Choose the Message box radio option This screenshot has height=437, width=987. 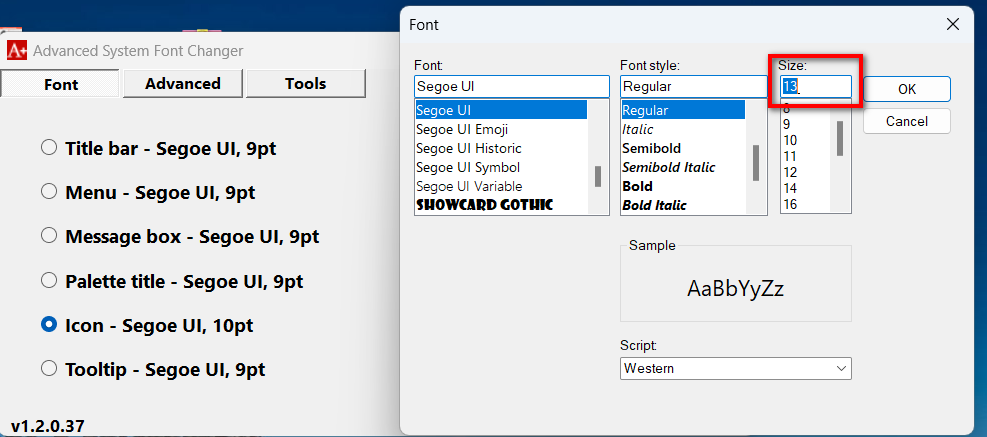[48, 236]
